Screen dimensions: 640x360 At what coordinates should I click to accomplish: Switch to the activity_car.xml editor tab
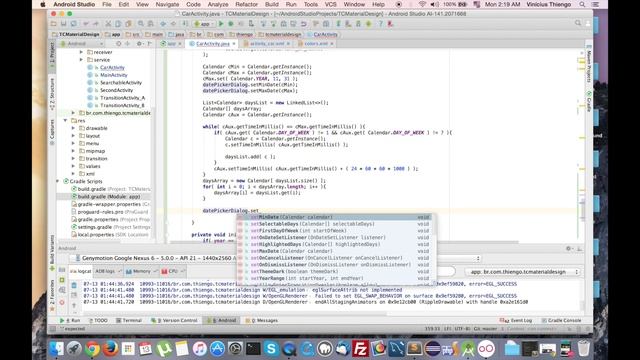click(x=267, y=44)
